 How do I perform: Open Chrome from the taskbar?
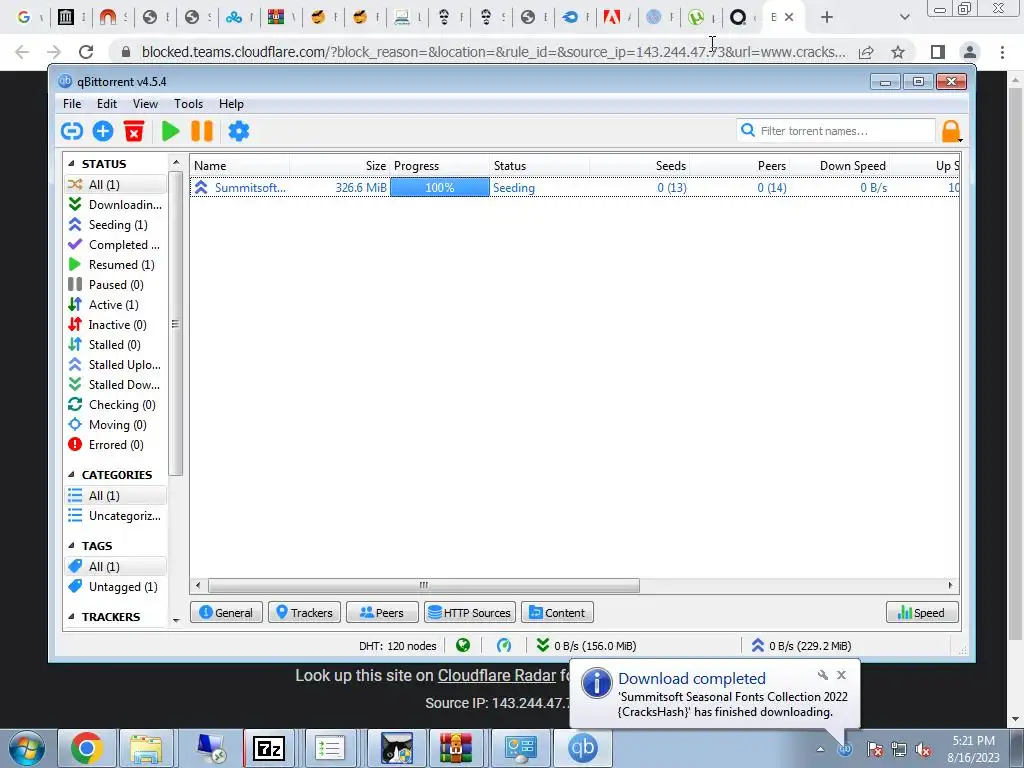87,748
